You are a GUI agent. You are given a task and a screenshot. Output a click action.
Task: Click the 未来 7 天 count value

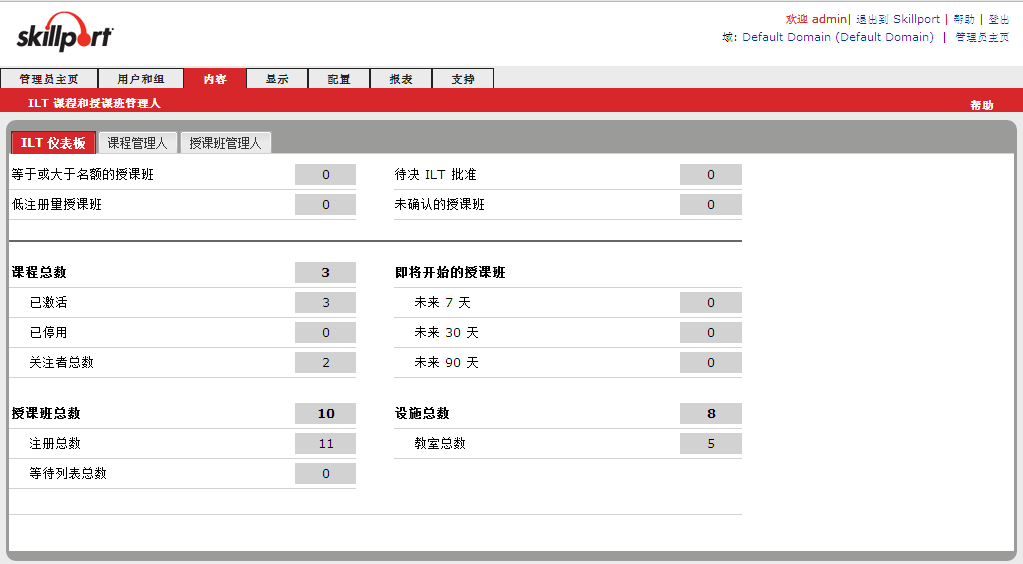710,302
